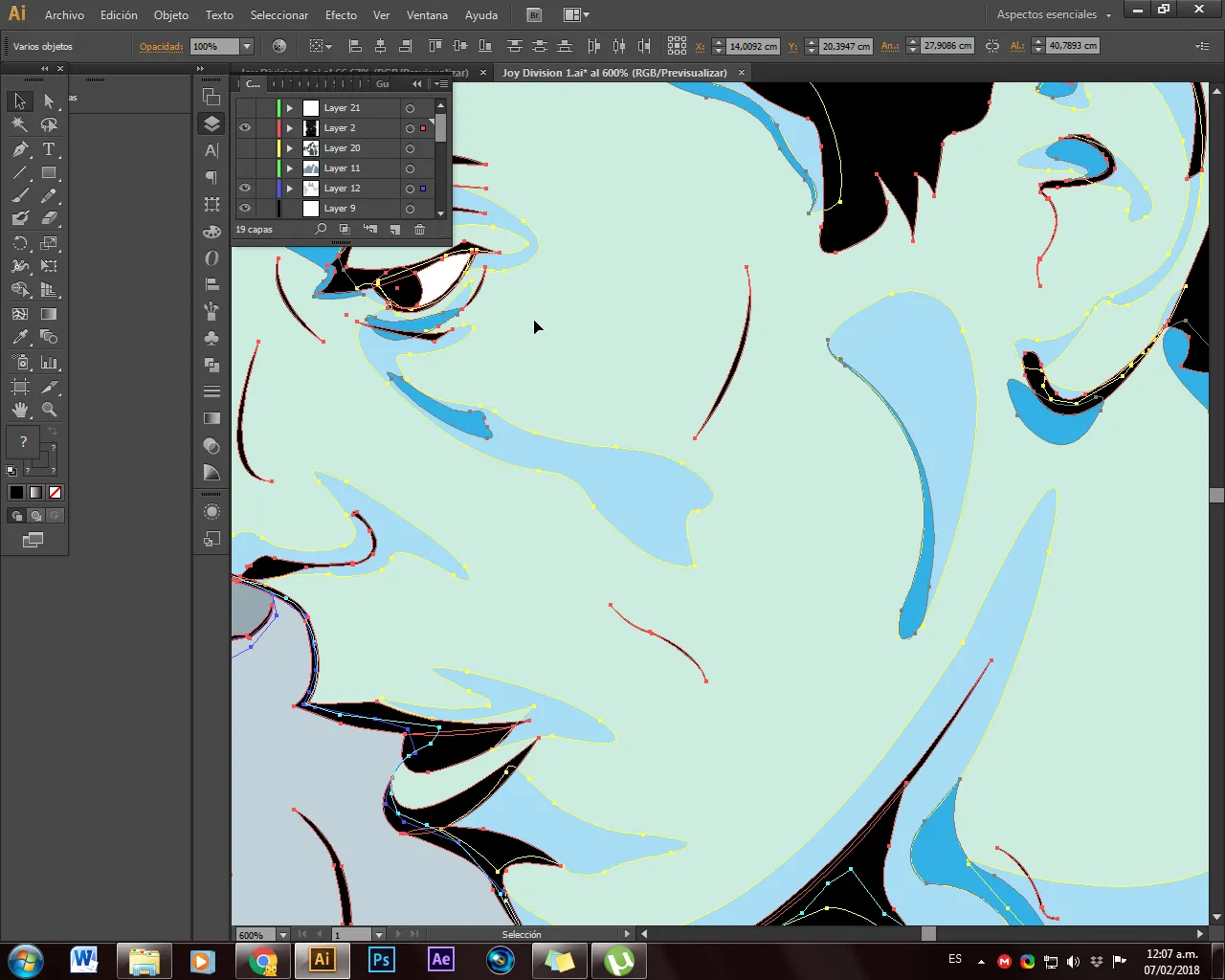1225x980 pixels.
Task: Select the Pencil tool
Action: coord(50,196)
